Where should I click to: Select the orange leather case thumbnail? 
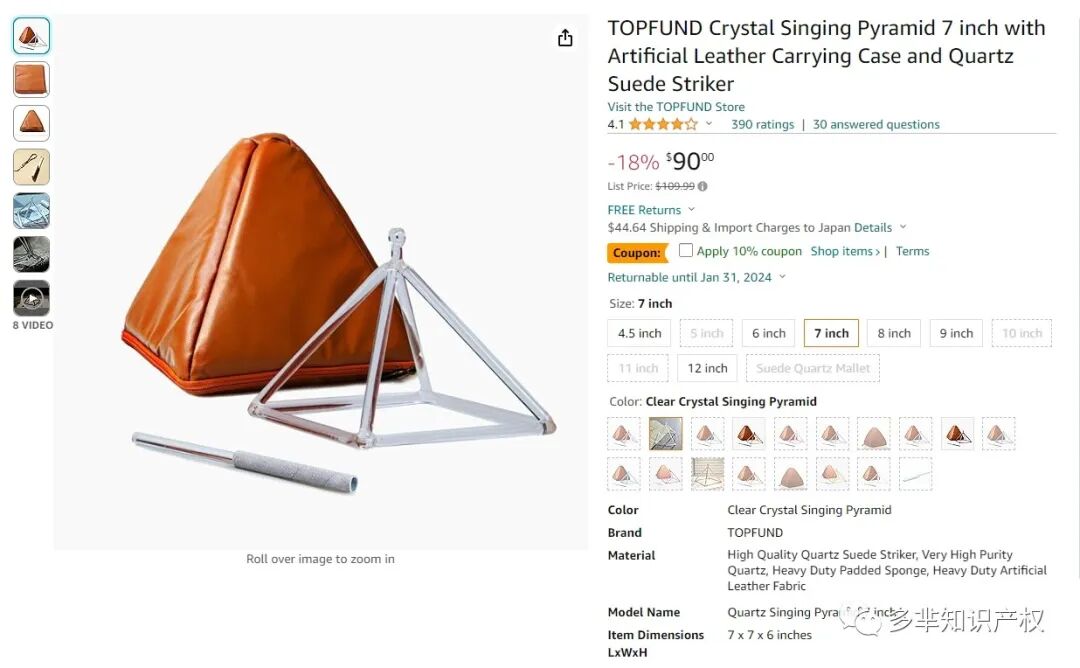pyautogui.click(x=32, y=79)
